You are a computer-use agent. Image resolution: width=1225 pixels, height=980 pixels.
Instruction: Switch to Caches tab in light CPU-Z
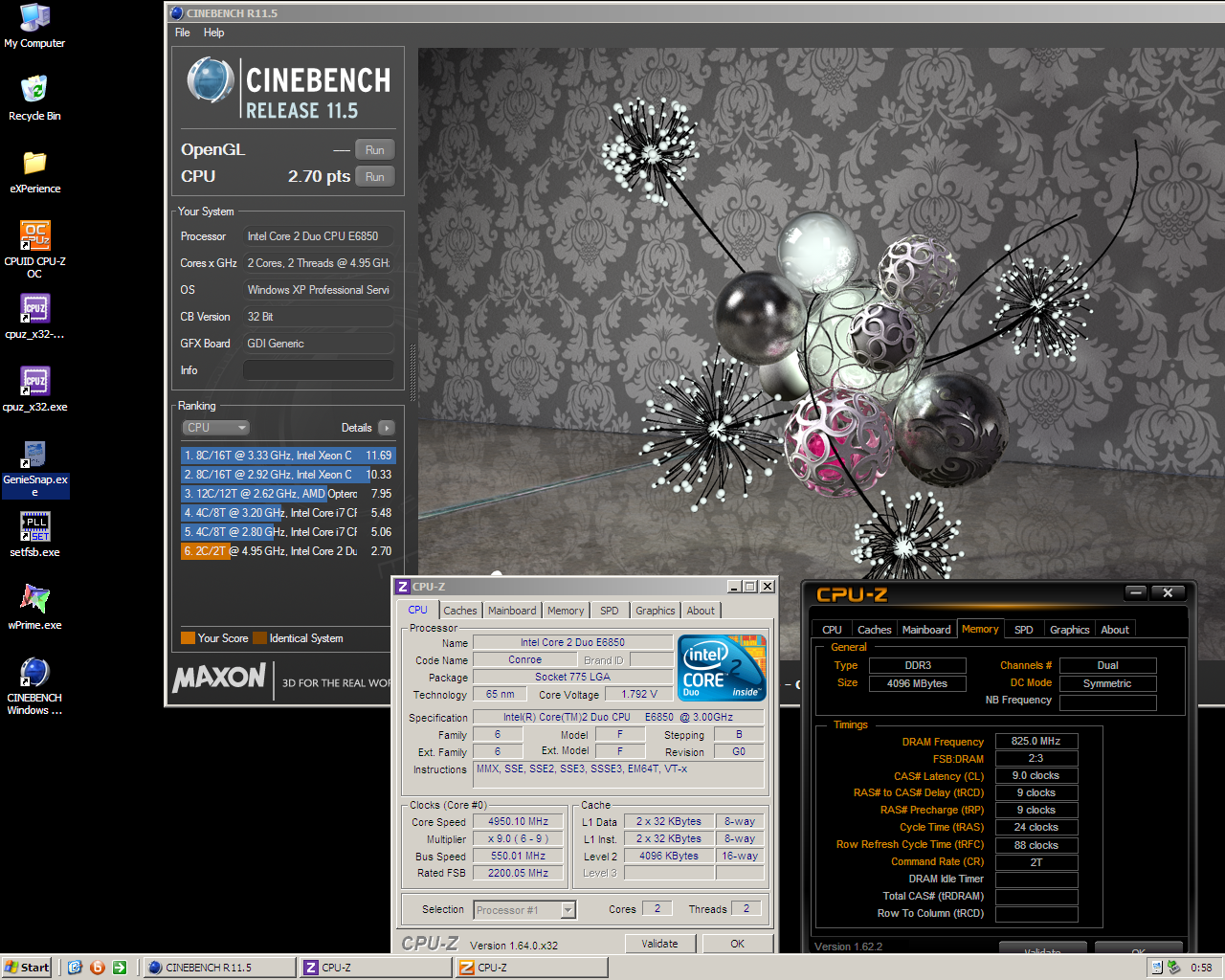[460, 611]
